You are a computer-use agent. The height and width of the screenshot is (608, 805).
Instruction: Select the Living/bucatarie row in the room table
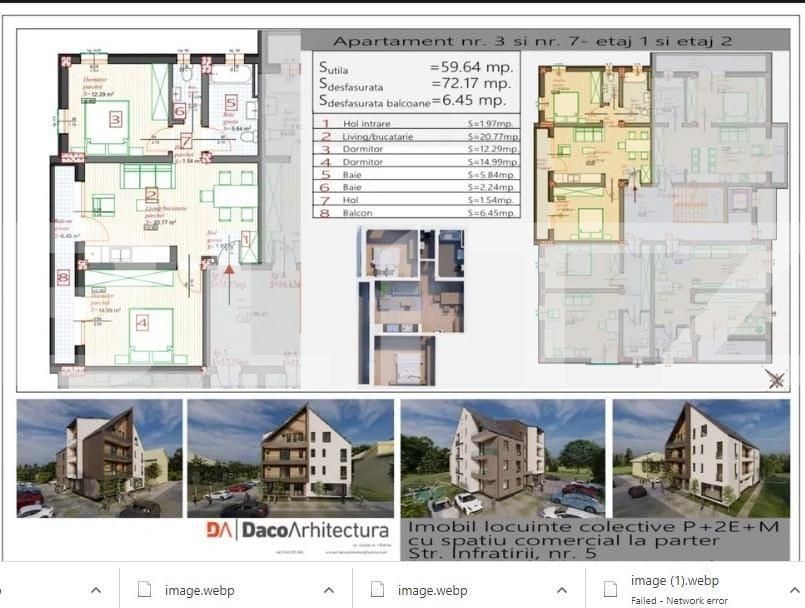click(418, 135)
